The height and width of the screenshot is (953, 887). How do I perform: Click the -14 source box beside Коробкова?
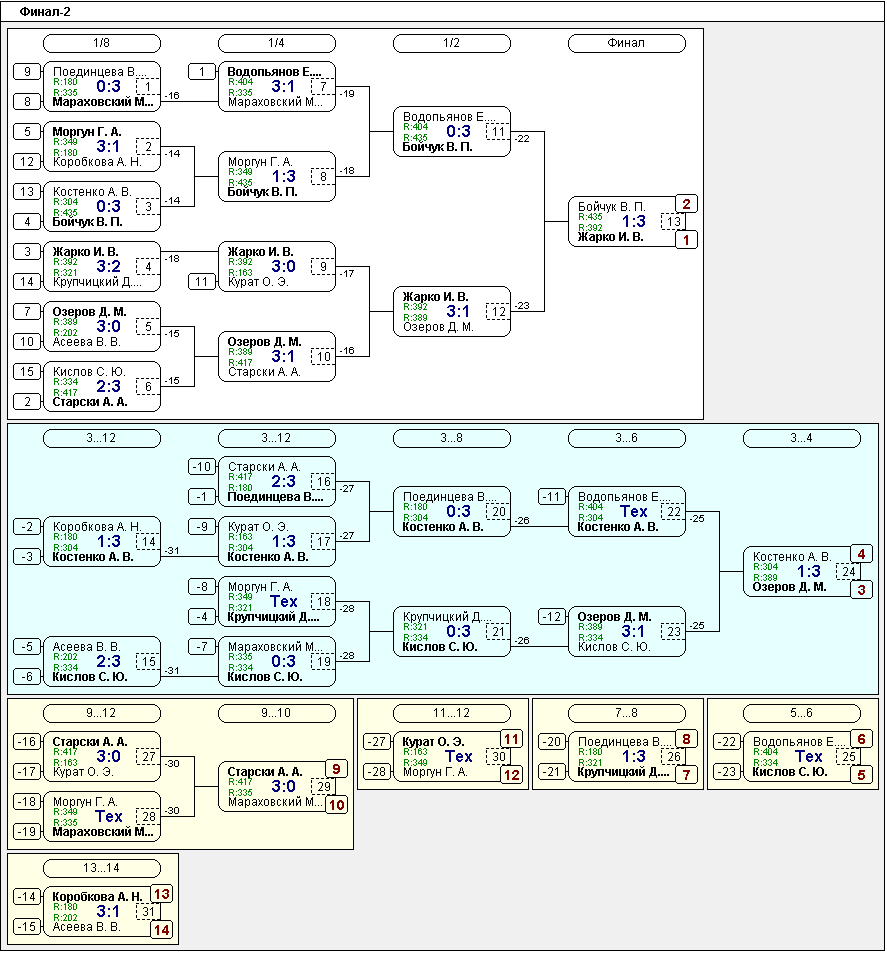[27, 896]
